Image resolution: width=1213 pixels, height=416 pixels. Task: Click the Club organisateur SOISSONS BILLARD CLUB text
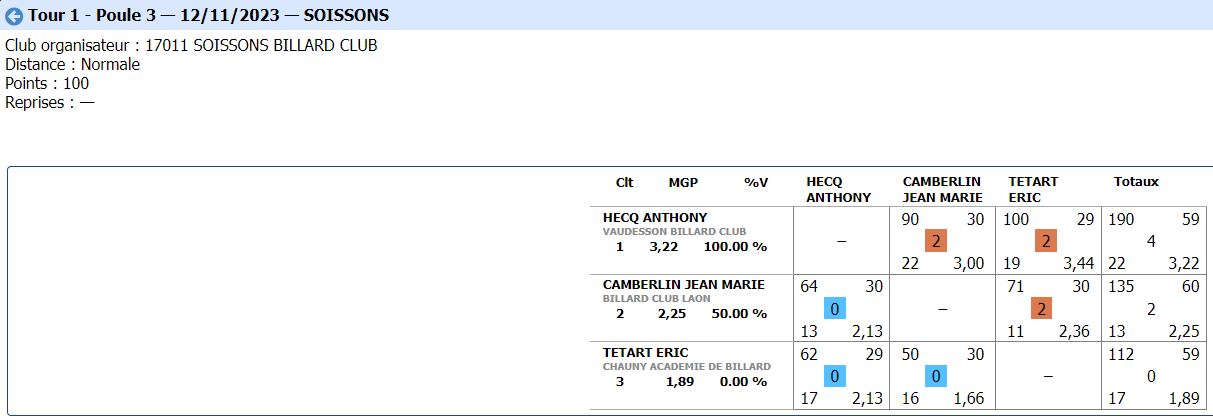click(x=192, y=46)
